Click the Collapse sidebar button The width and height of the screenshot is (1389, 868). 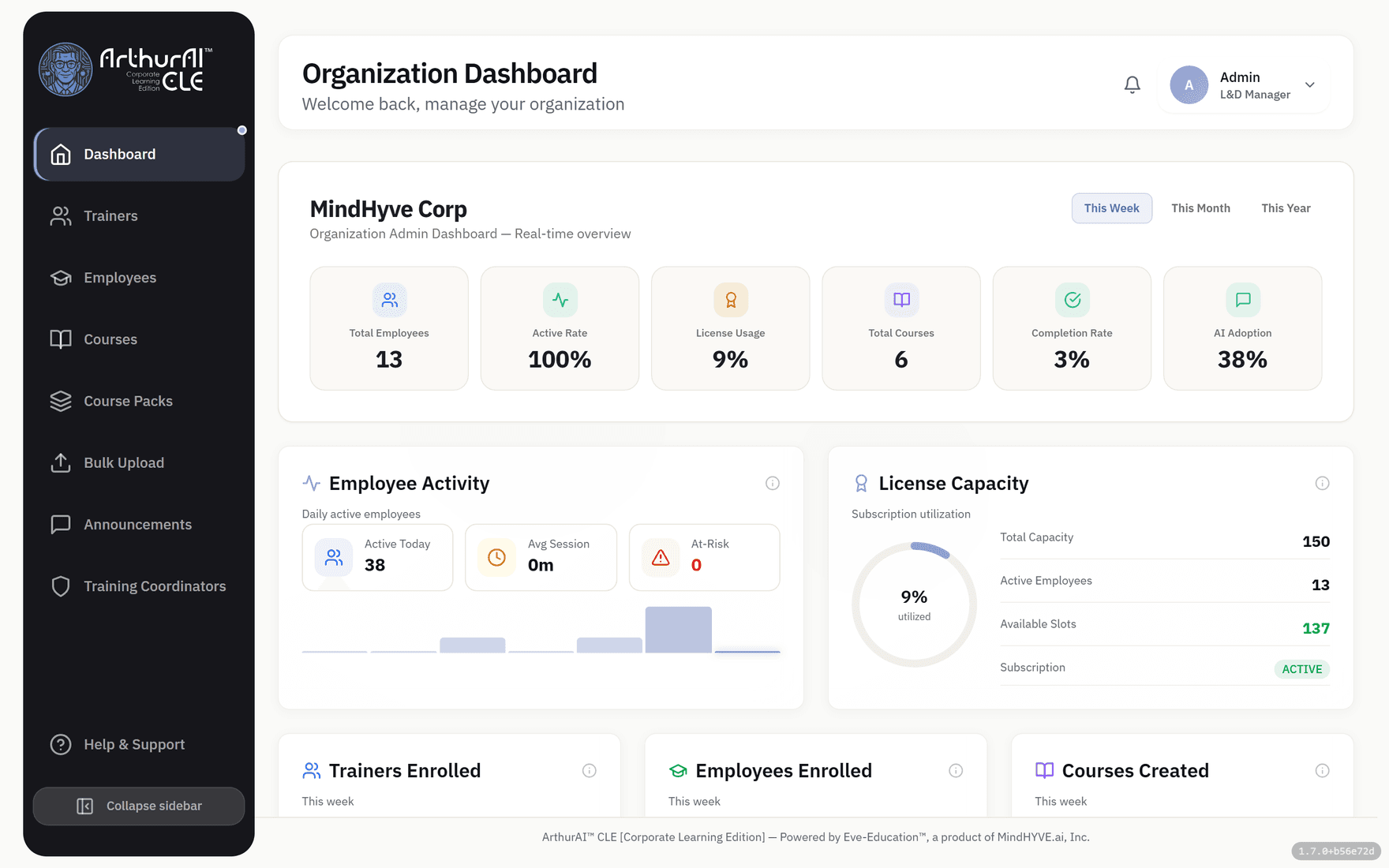139,806
